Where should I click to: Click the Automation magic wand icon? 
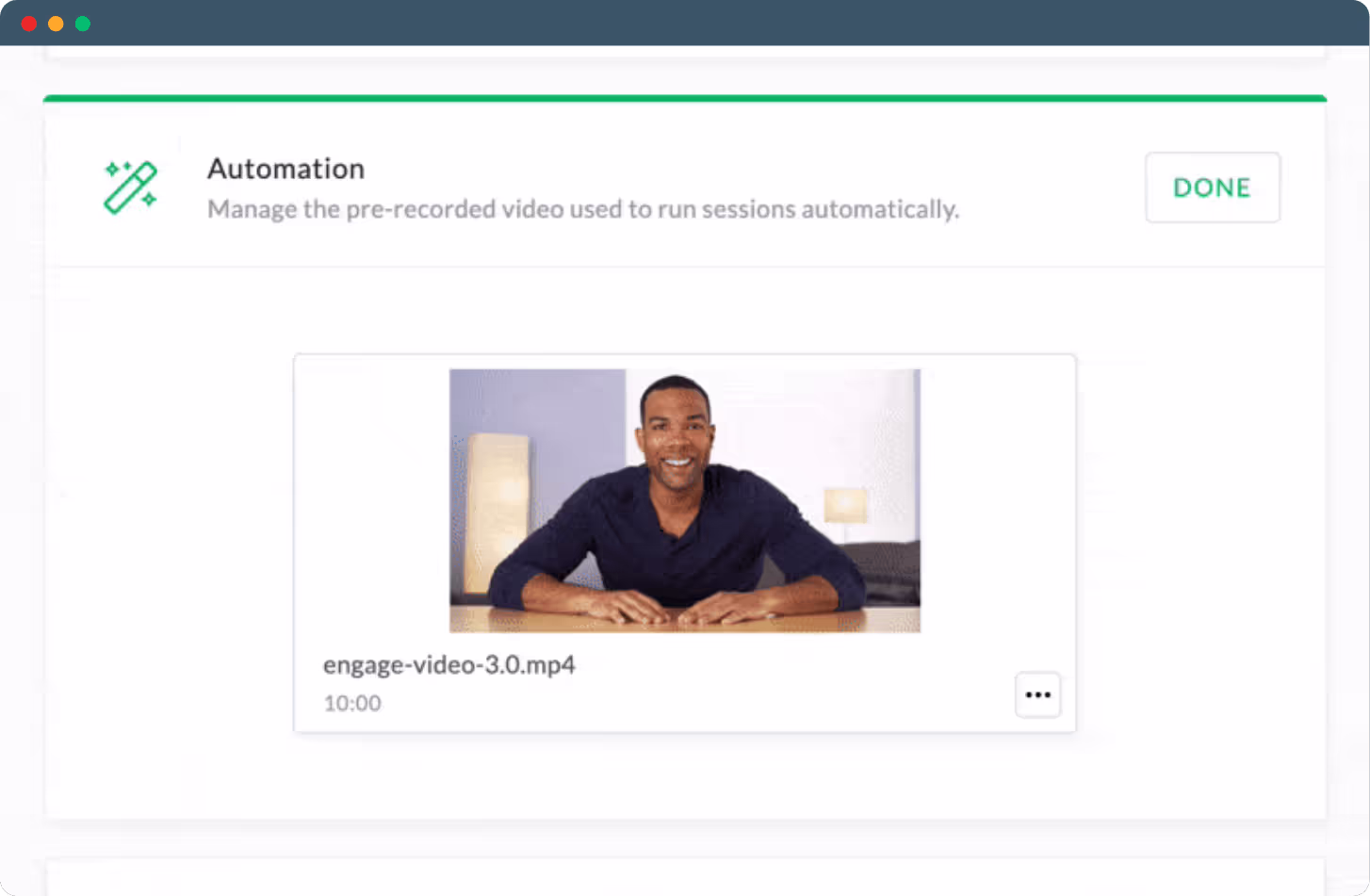point(130,187)
